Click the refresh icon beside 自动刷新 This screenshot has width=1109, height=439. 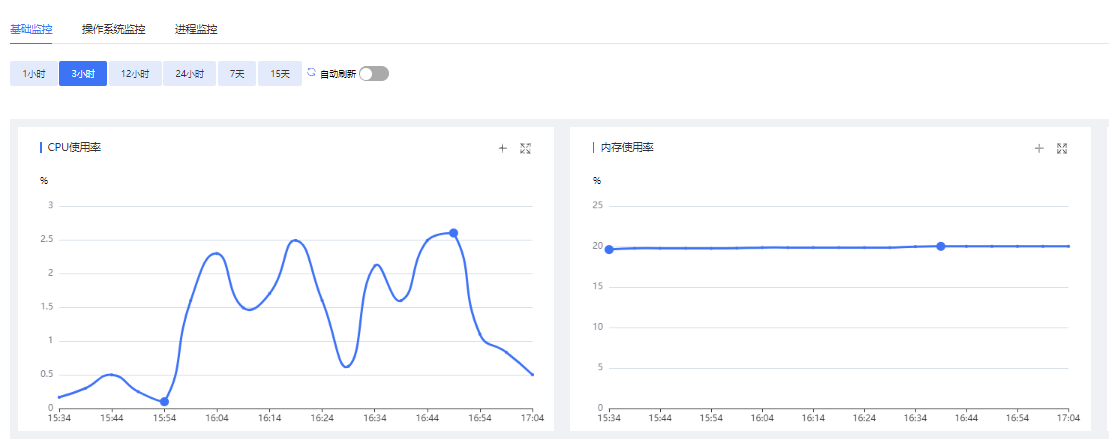coord(311,73)
